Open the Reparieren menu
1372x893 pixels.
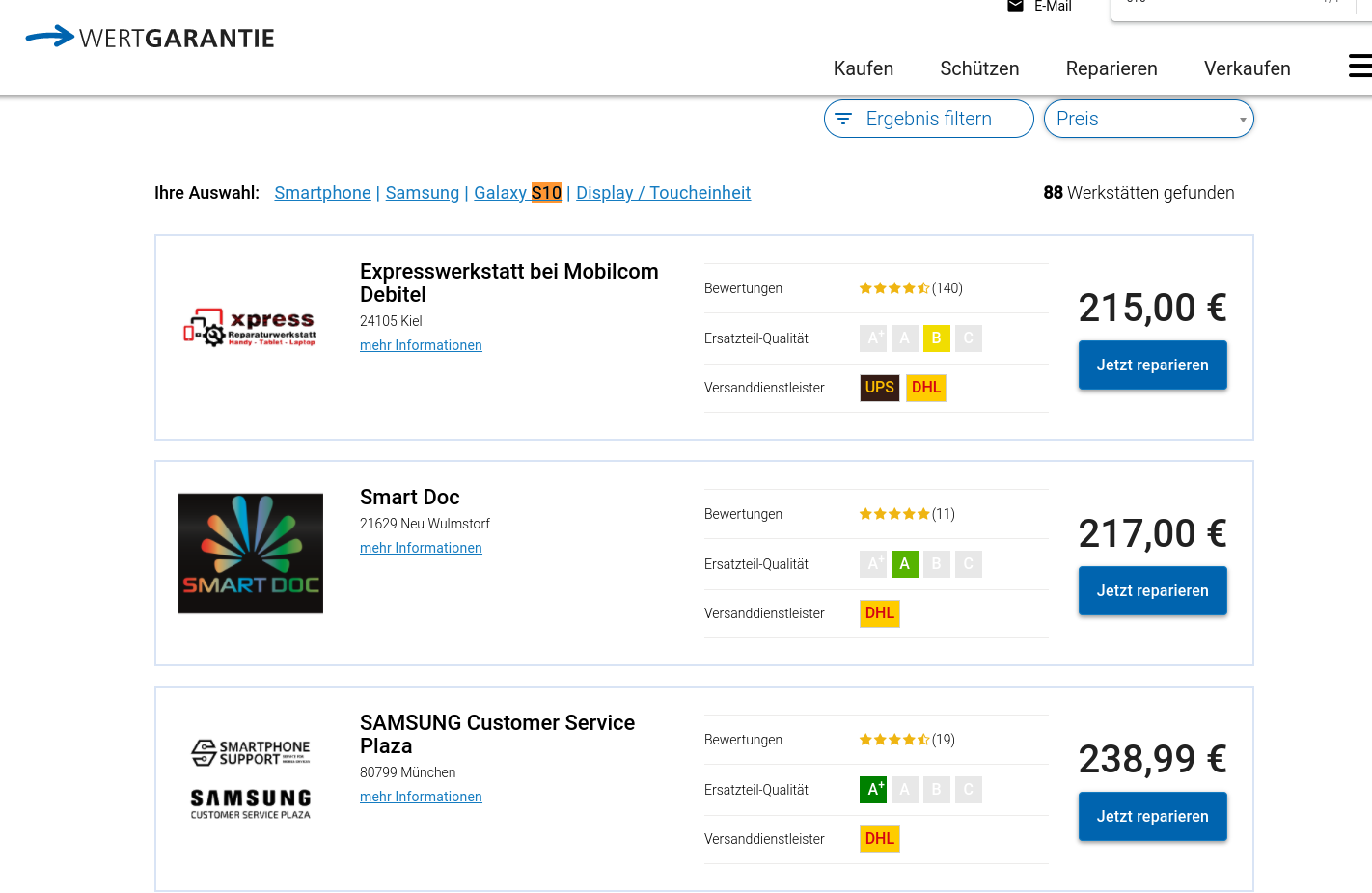[1111, 68]
